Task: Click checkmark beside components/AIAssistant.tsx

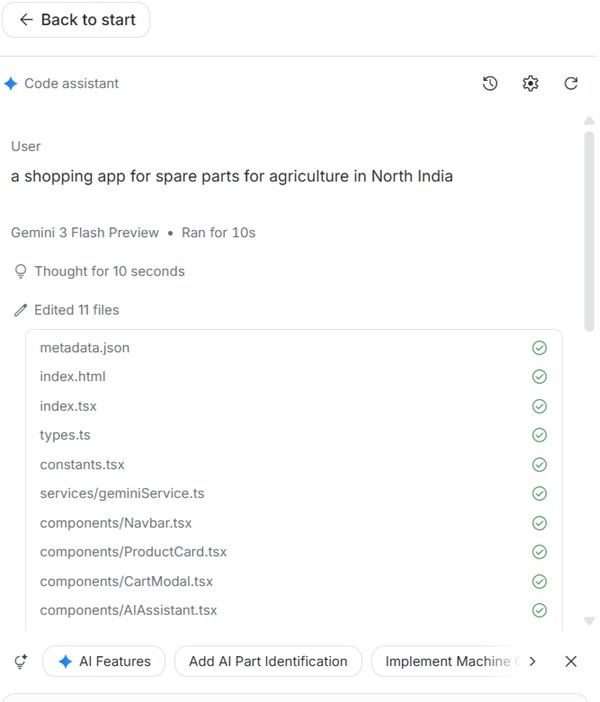Action: [540, 610]
